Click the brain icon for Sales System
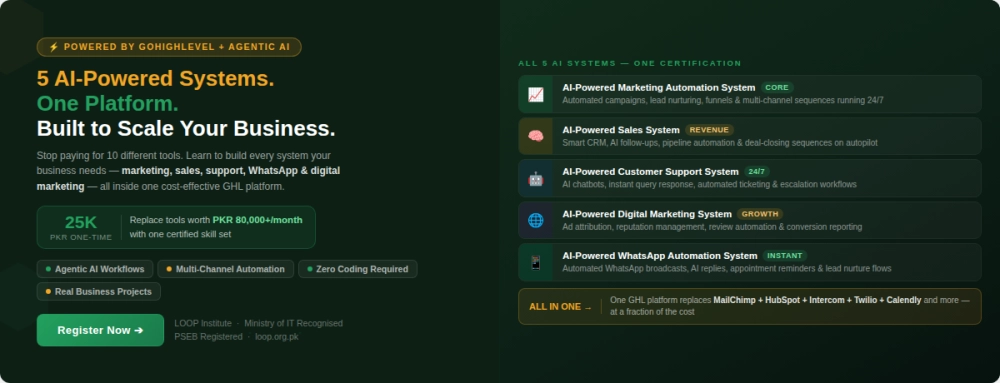 [536, 136]
